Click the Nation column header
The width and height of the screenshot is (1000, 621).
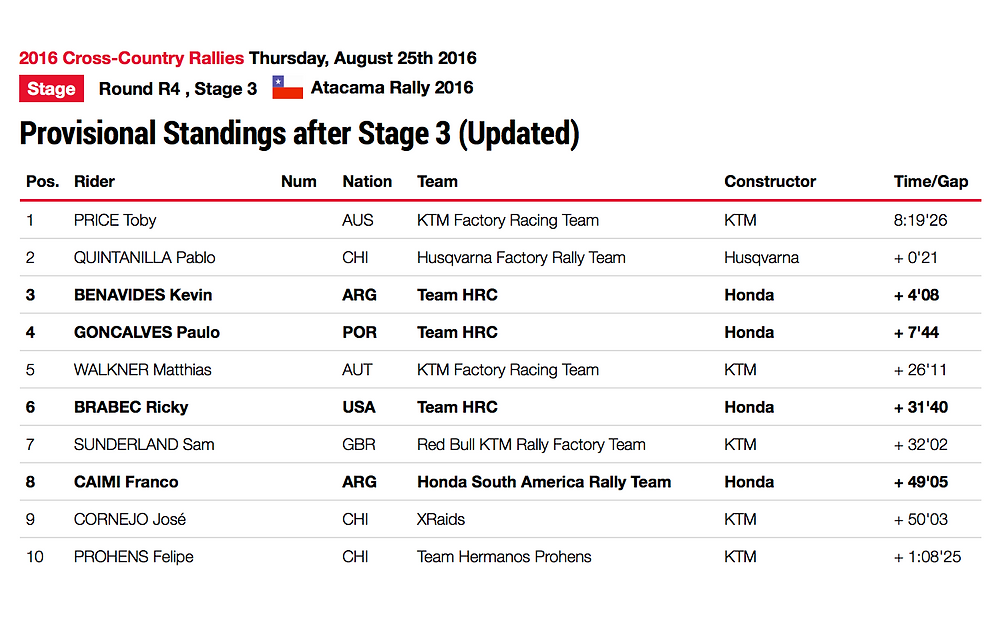click(x=367, y=181)
